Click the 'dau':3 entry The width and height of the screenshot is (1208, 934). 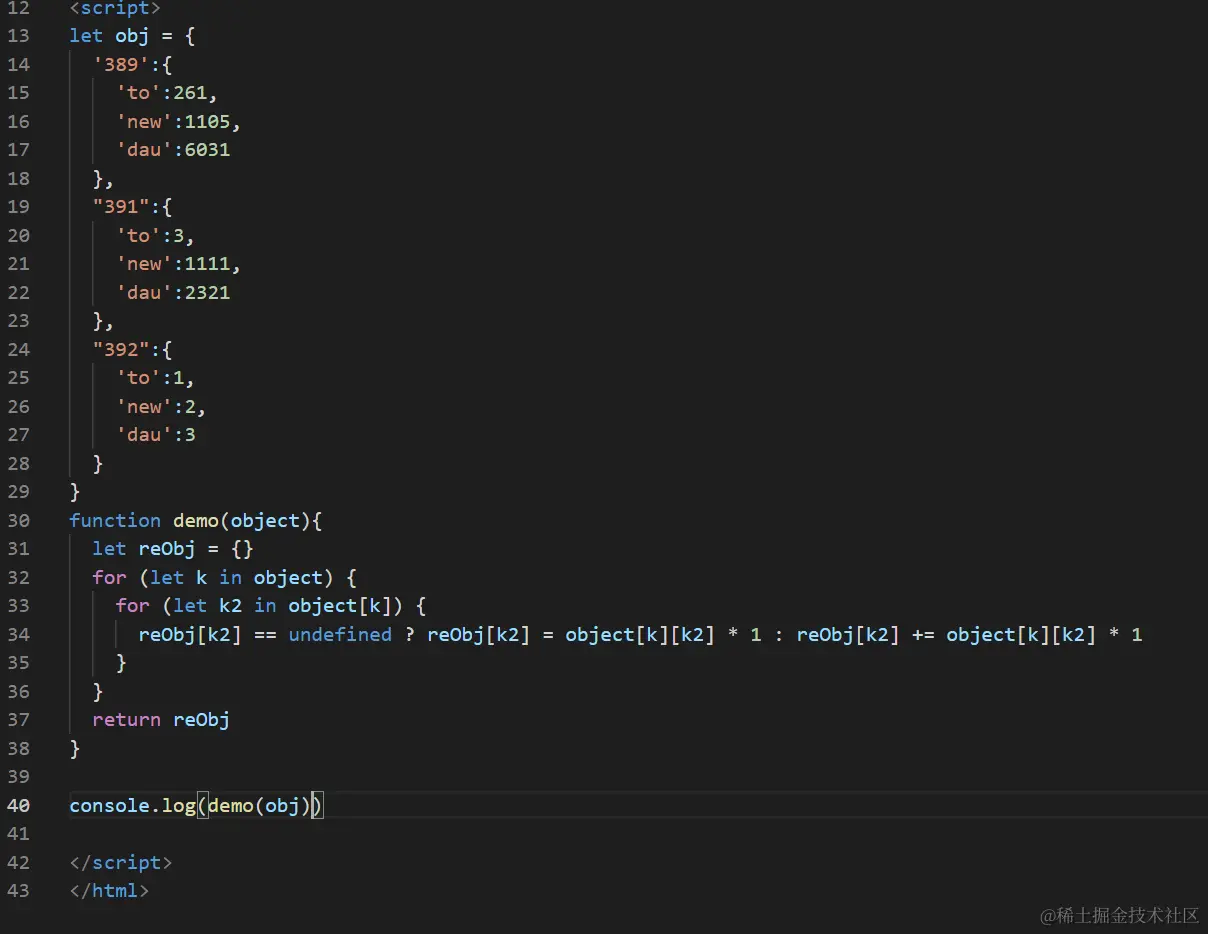(x=155, y=434)
